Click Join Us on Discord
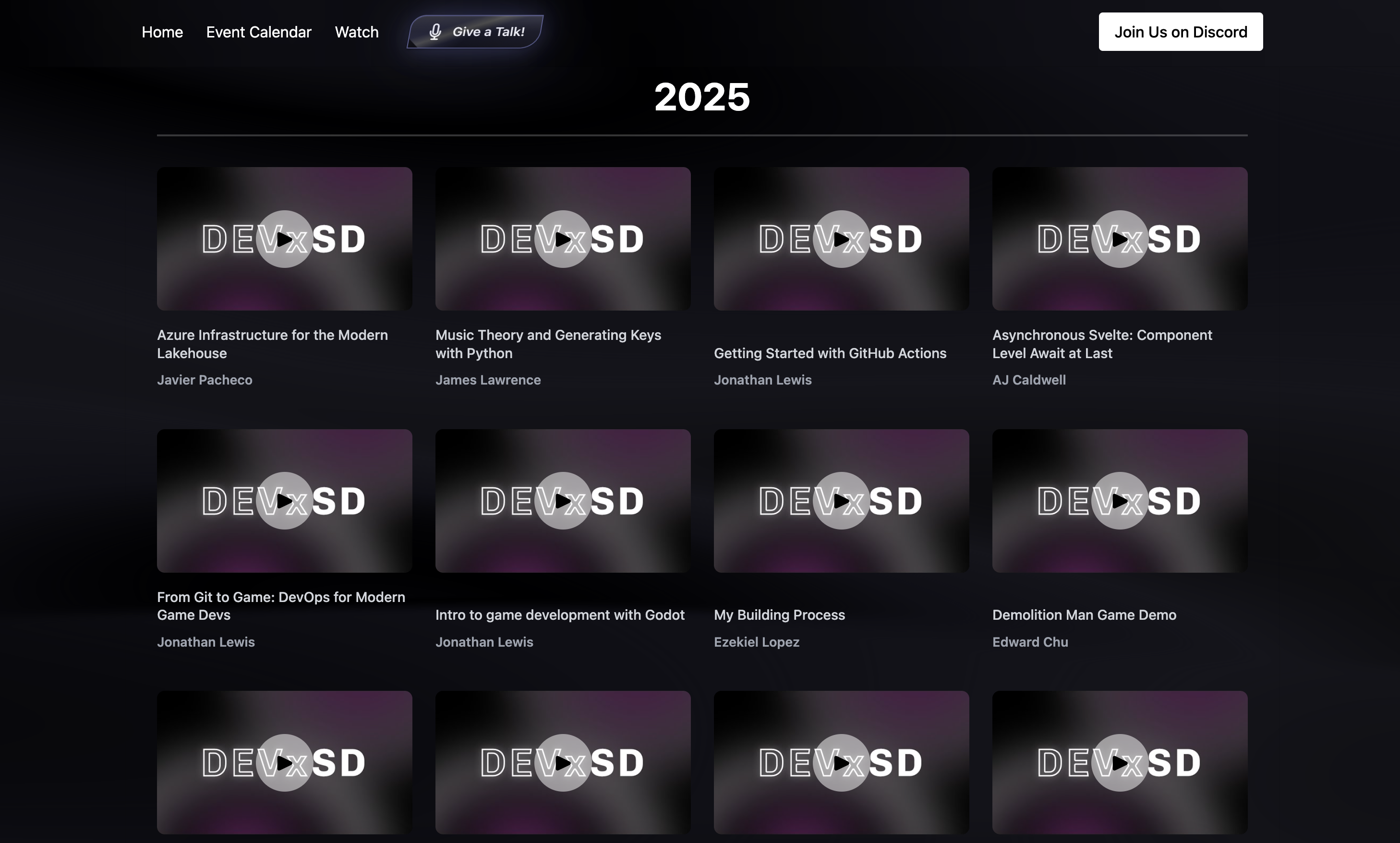The width and height of the screenshot is (1400, 843). coord(1179,31)
